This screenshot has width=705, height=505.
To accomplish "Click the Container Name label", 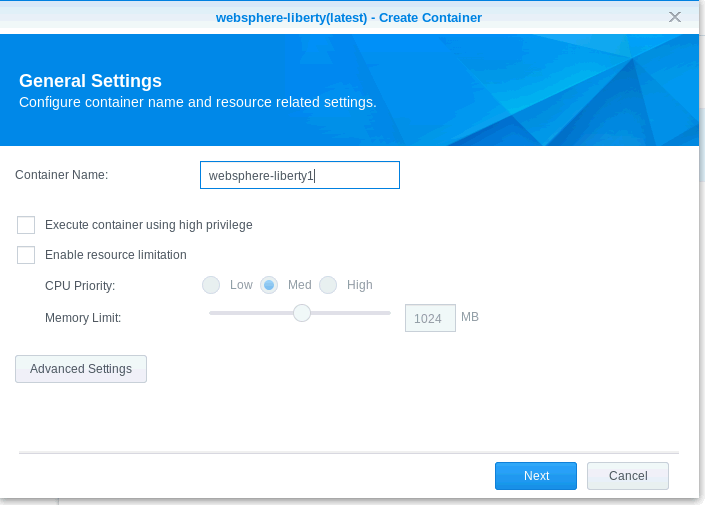I will point(61,175).
